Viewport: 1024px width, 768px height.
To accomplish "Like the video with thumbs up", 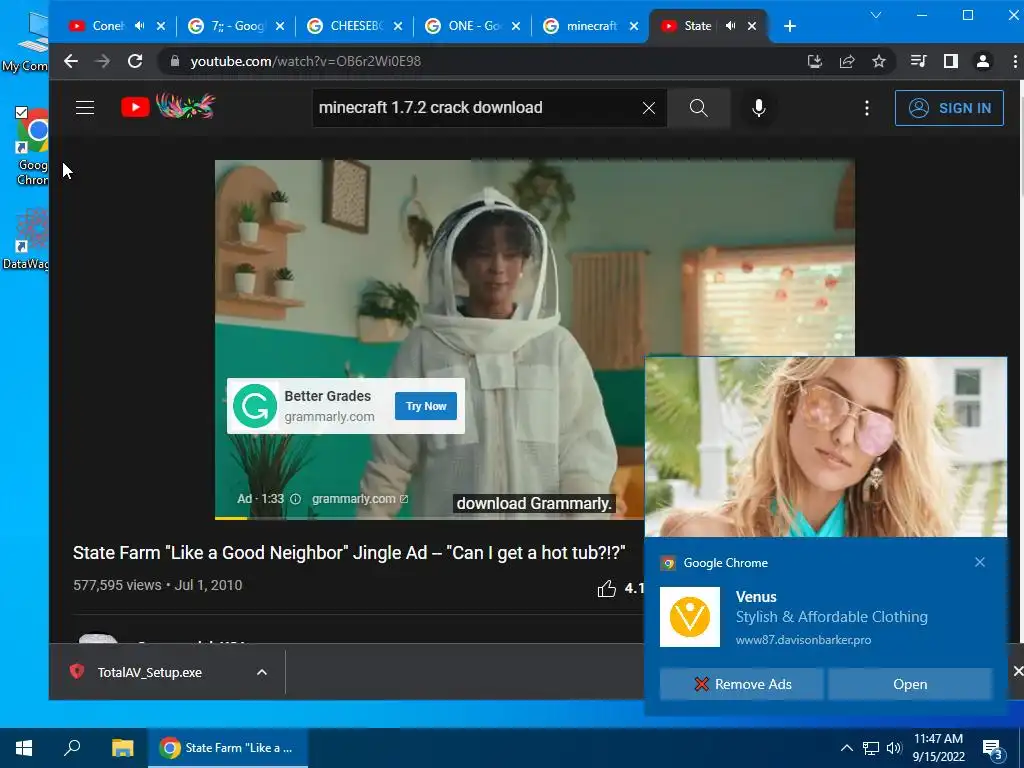I will 607,588.
